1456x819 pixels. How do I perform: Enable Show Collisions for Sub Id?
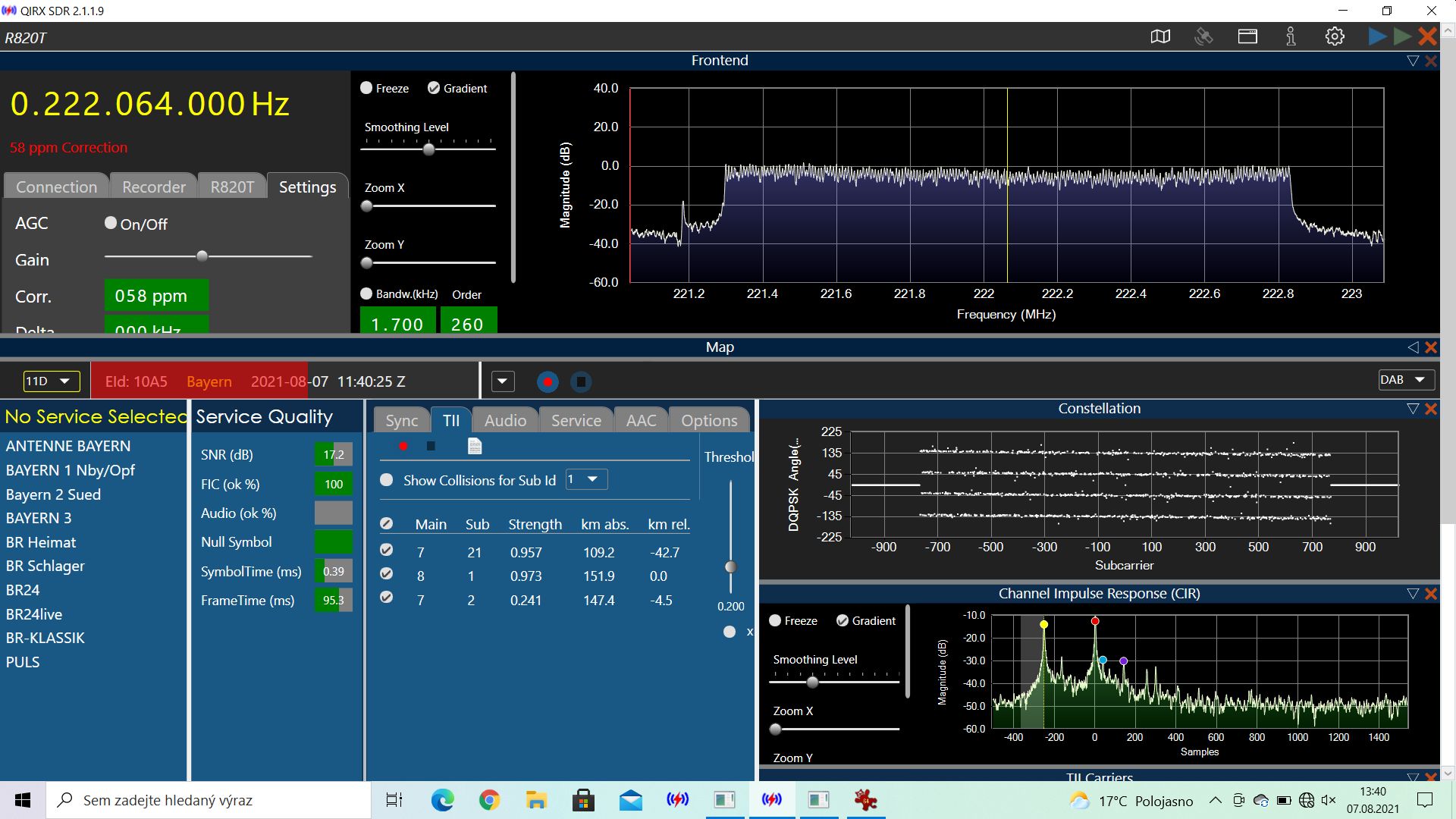click(387, 480)
